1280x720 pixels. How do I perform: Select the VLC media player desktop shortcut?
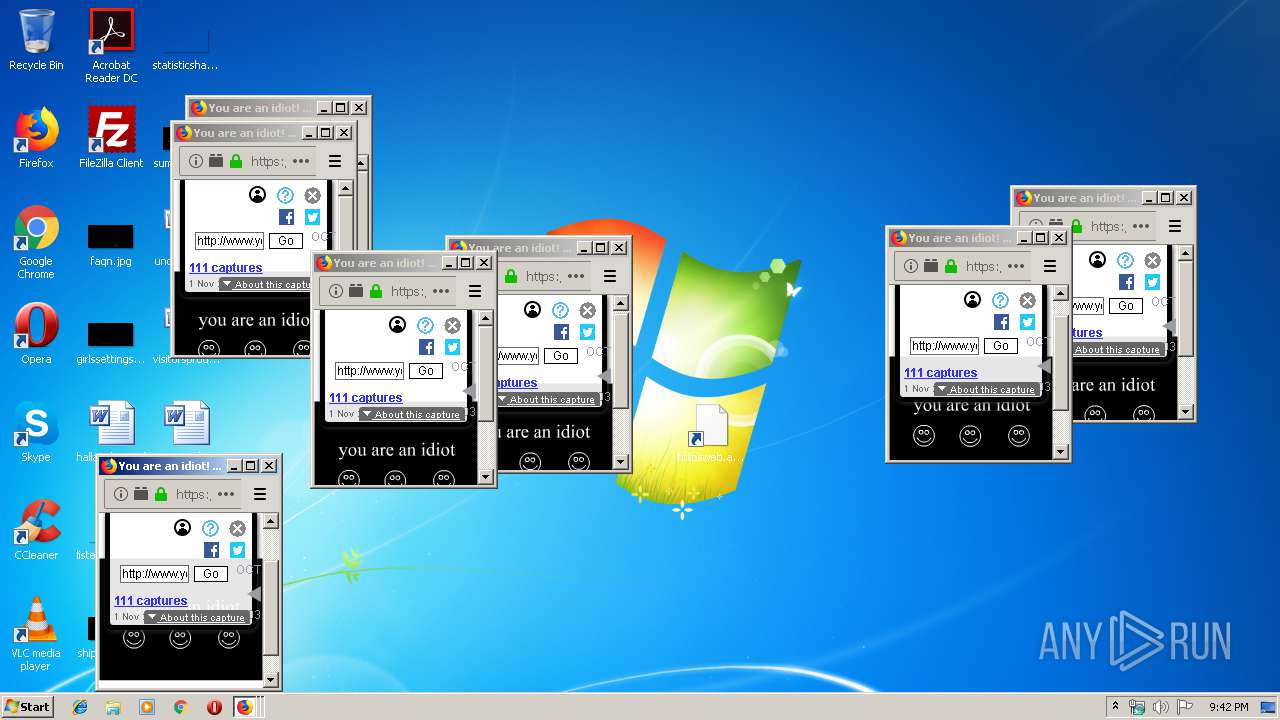(36, 634)
